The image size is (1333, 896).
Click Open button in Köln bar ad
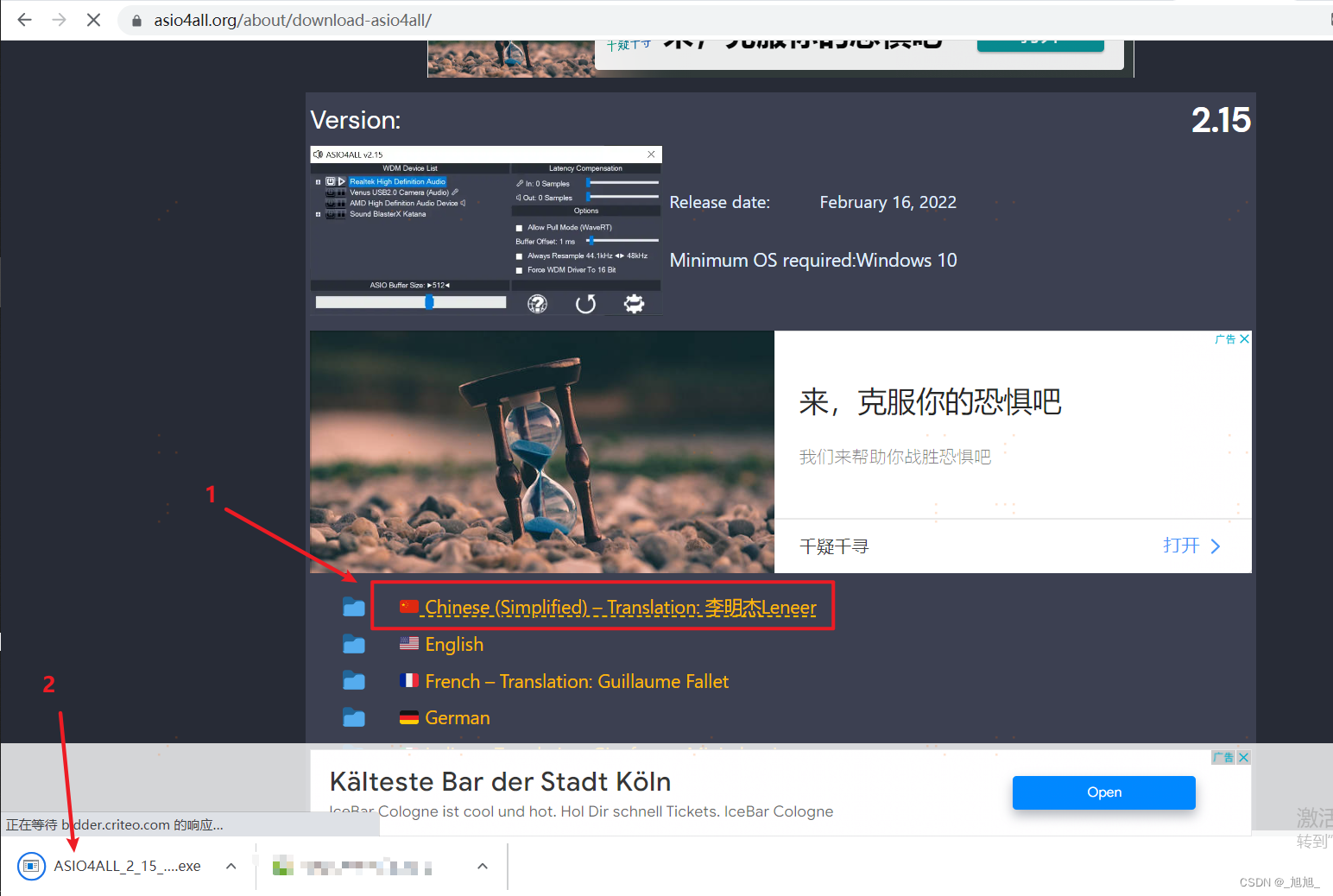(x=1104, y=792)
